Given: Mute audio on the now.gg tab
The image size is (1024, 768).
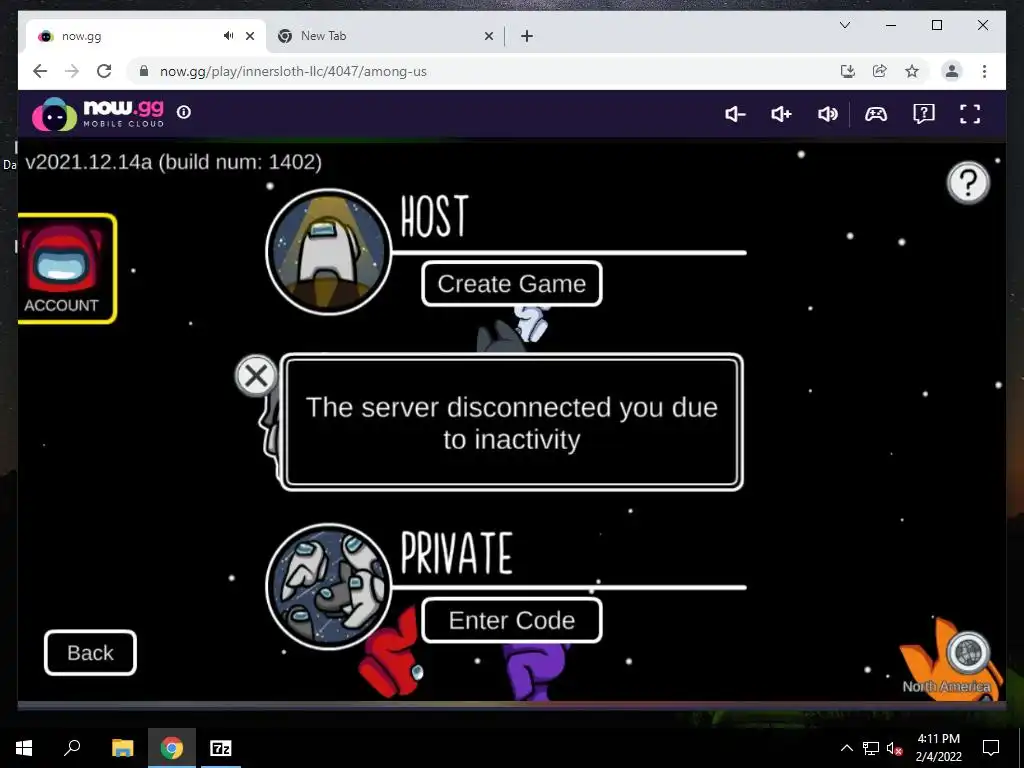Looking at the screenshot, I should (228, 36).
